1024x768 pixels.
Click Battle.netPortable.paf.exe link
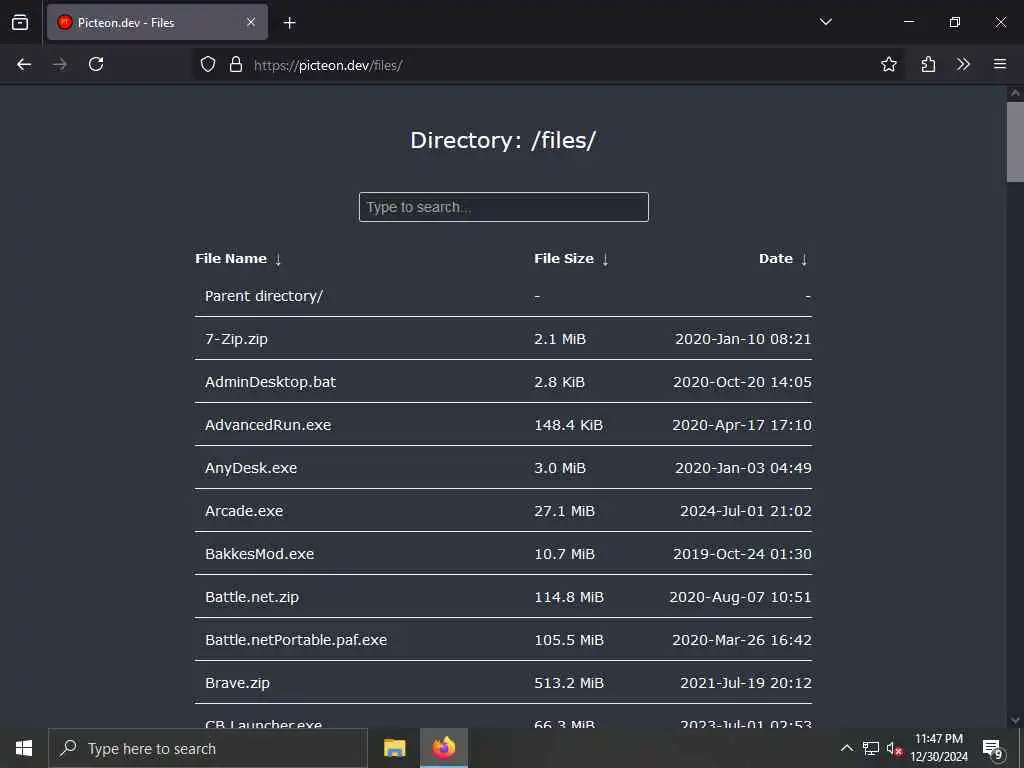pos(296,640)
